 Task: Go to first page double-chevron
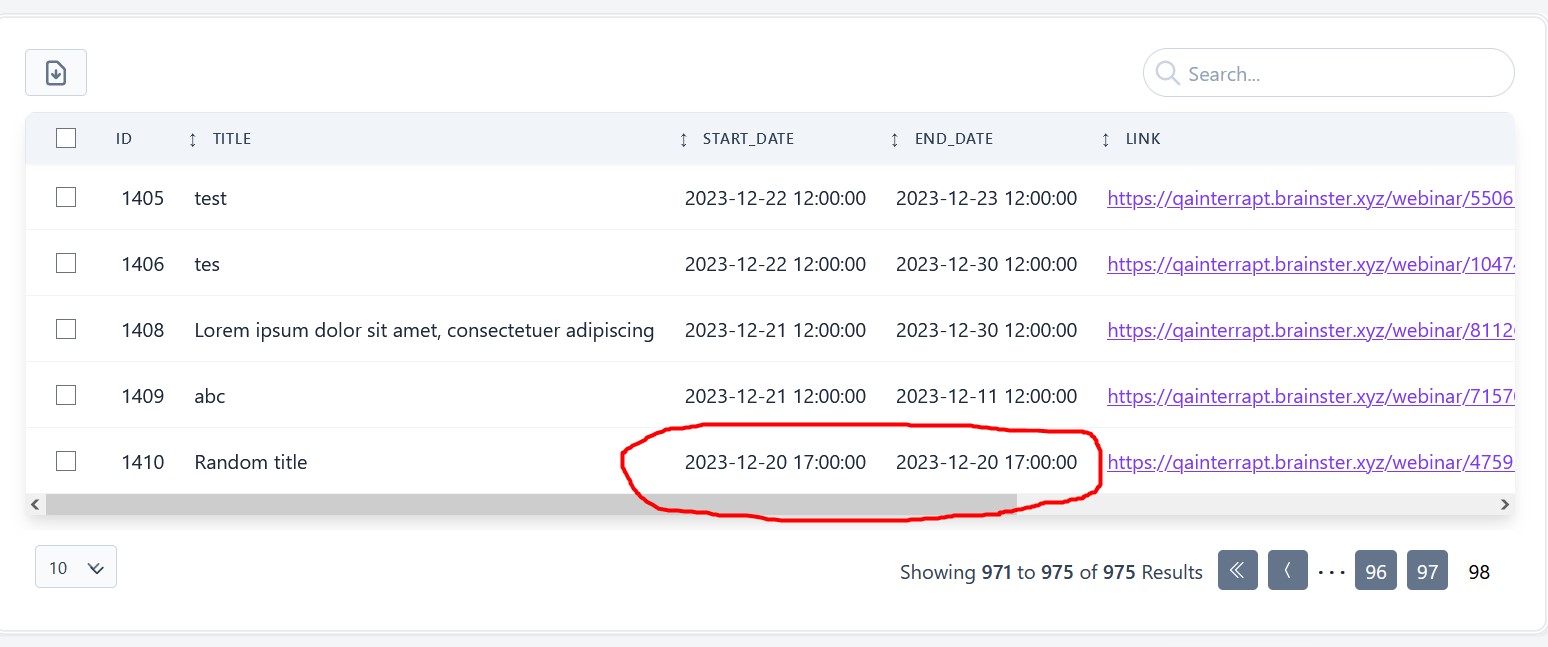(x=1237, y=571)
